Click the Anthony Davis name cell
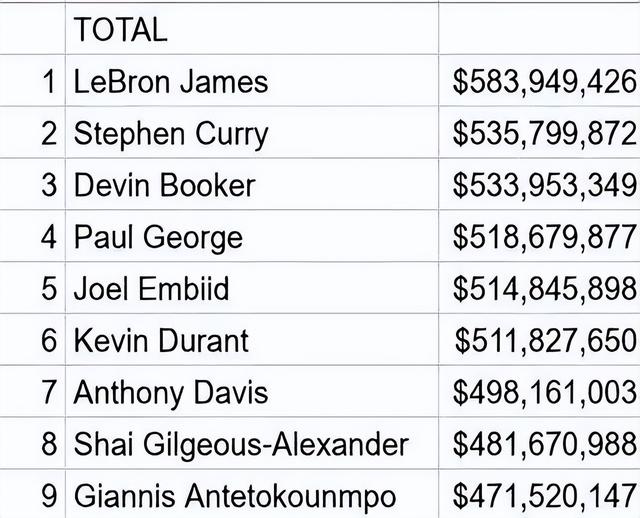Screen dimensions: 640x518 click(252, 392)
